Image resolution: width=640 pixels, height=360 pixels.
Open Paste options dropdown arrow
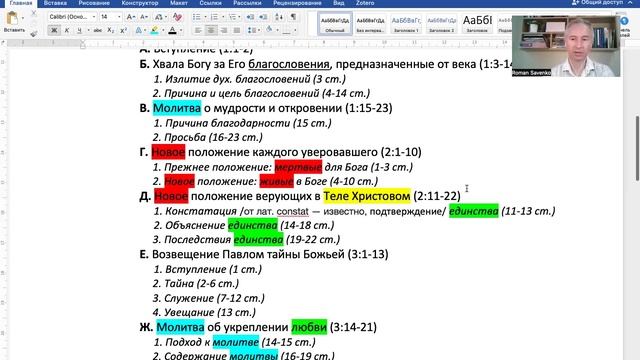22,18
